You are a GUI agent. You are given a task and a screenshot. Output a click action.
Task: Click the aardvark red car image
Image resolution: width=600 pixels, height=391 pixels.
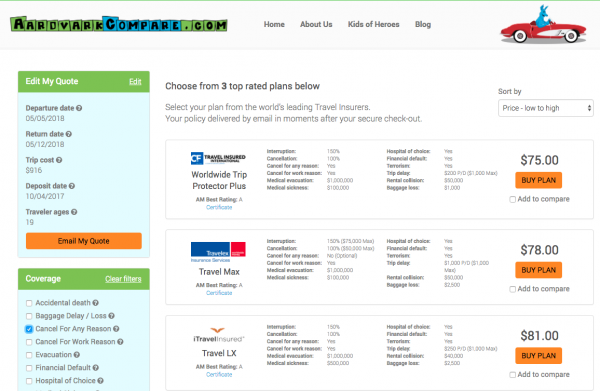[x=543, y=24]
